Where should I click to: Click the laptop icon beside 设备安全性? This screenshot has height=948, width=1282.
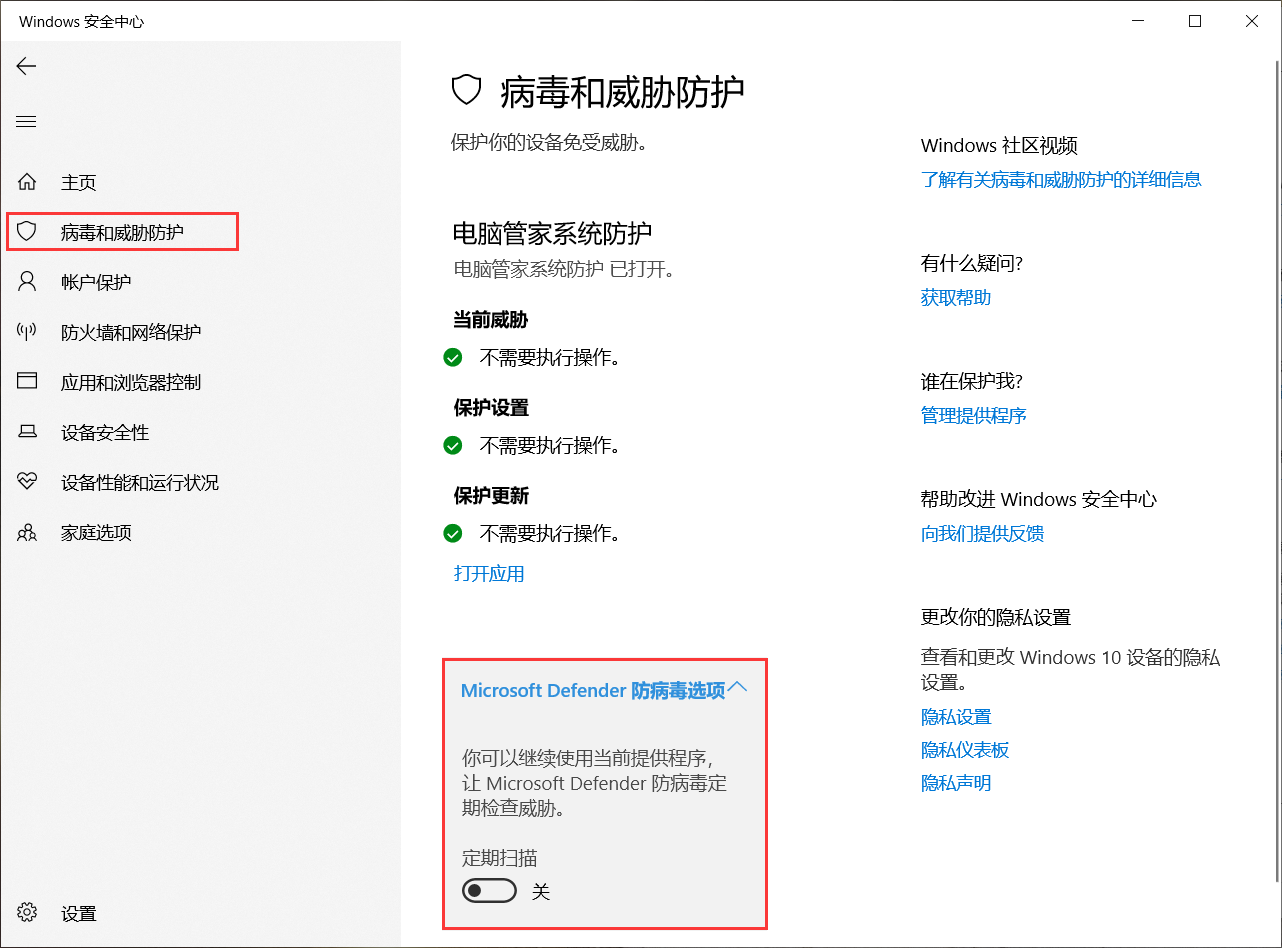pos(27,432)
